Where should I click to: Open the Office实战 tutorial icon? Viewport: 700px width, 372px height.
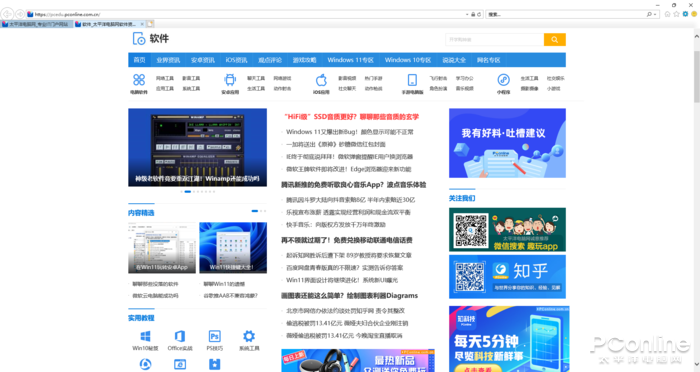180,336
